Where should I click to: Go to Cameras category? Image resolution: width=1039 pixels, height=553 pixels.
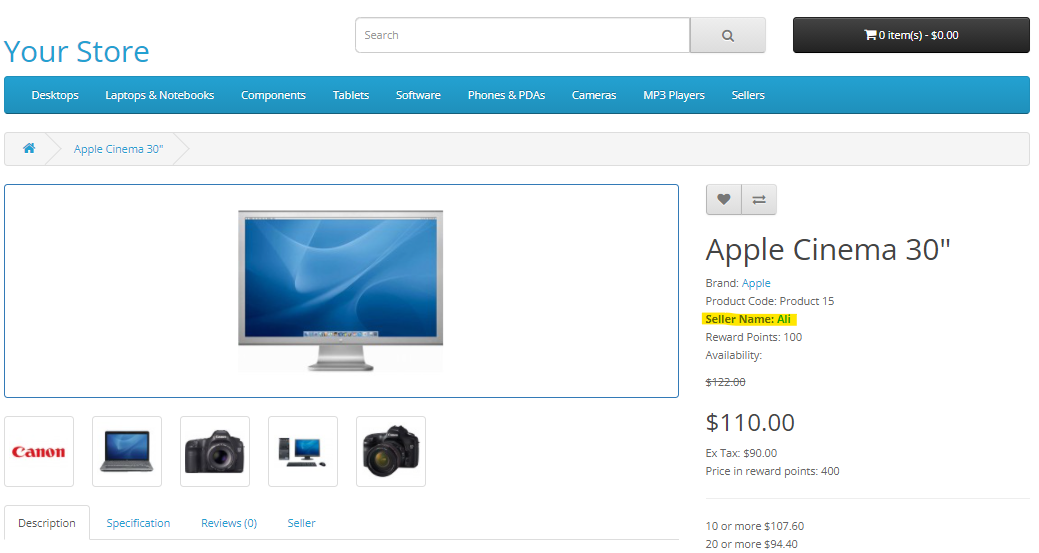594,95
